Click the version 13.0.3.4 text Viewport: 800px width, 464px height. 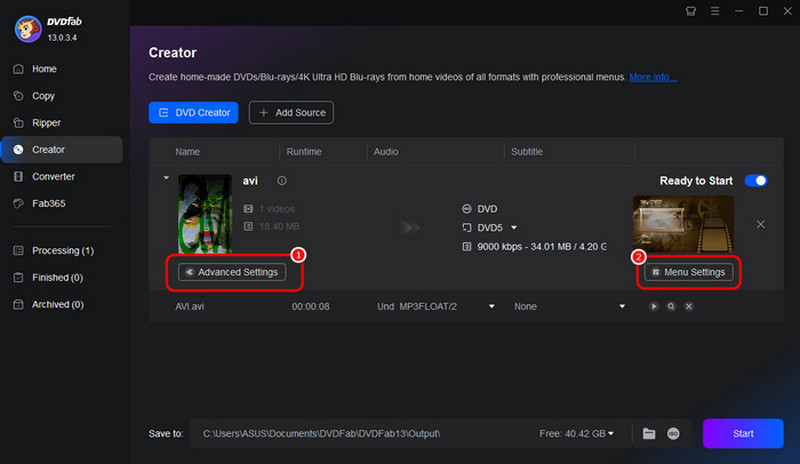tap(62, 38)
